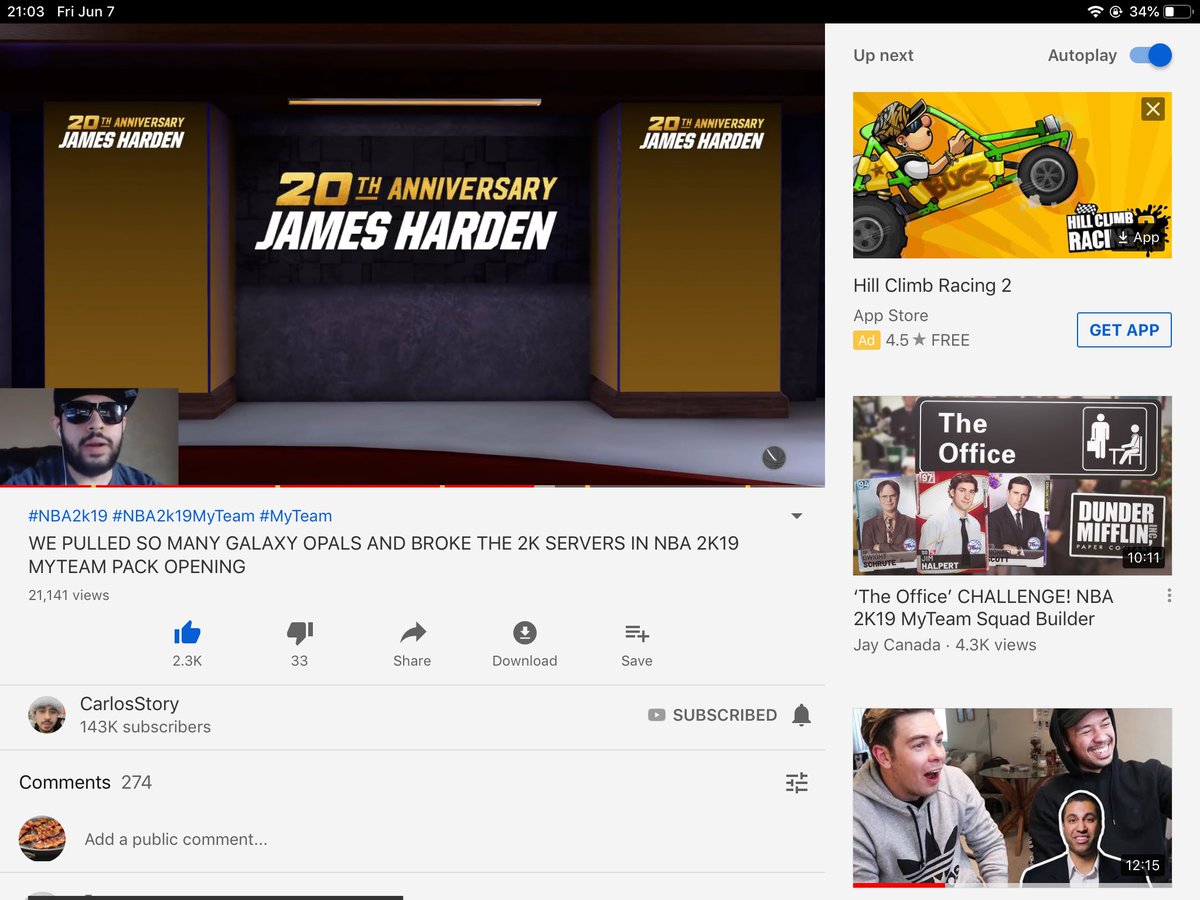Close the Hill Climb Racing 2 ad
Image resolution: width=1200 pixels, height=900 pixels.
(x=1153, y=109)
